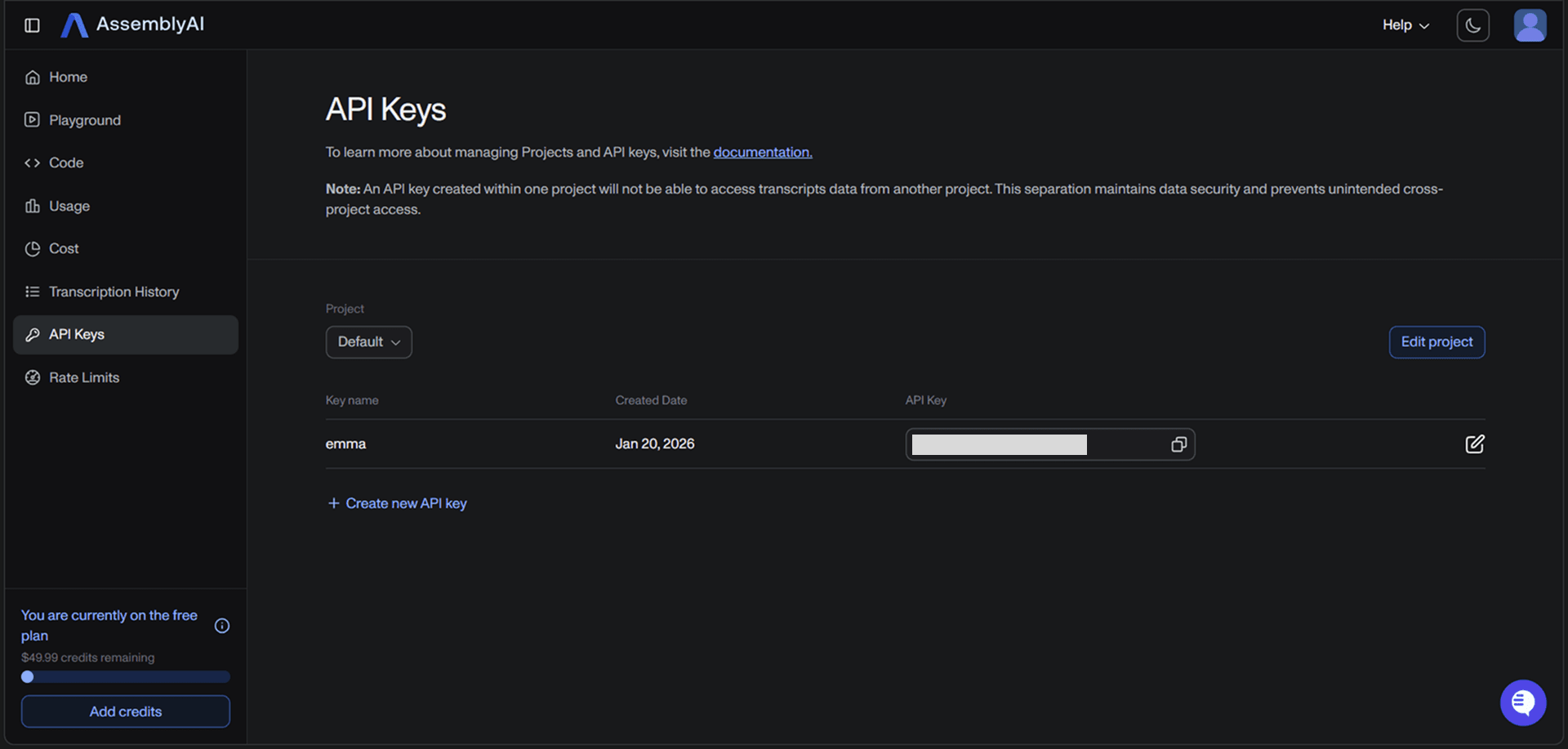Click the AssemblyAI logo
Image resolution: width=1568 pixels, height=749 pixels.
pos(131,24)
